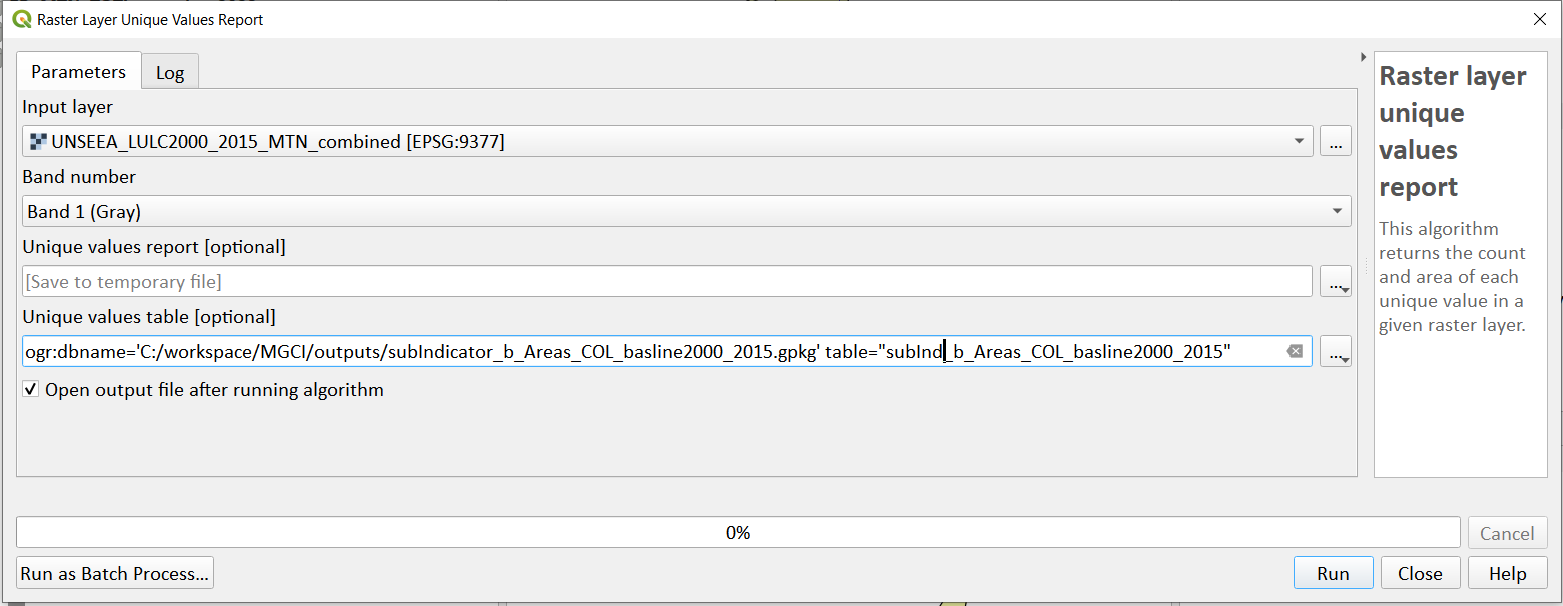Click into Unique values report field
This screenshot has height=606, width=1563.
[x=667, y=282]
